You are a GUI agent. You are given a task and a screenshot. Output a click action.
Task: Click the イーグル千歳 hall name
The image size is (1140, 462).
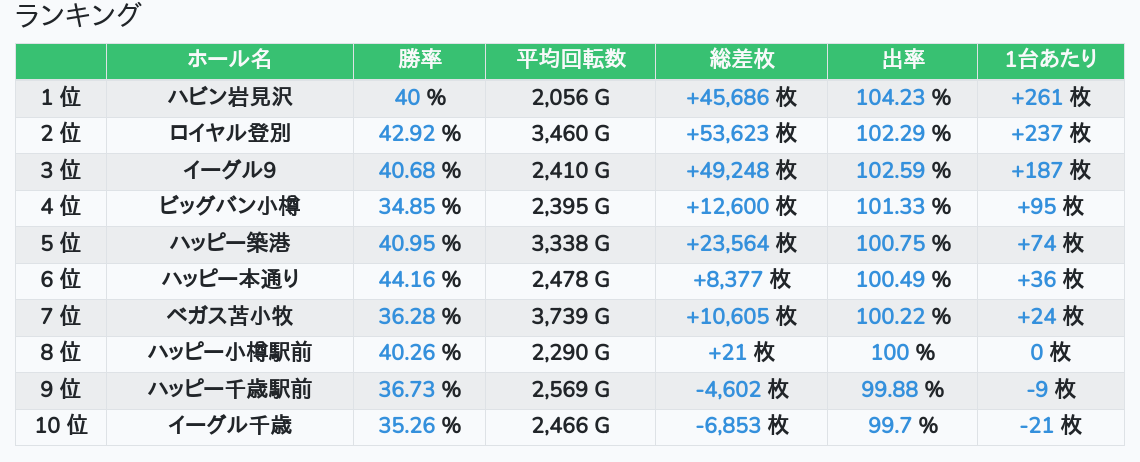tap(229, 426)
